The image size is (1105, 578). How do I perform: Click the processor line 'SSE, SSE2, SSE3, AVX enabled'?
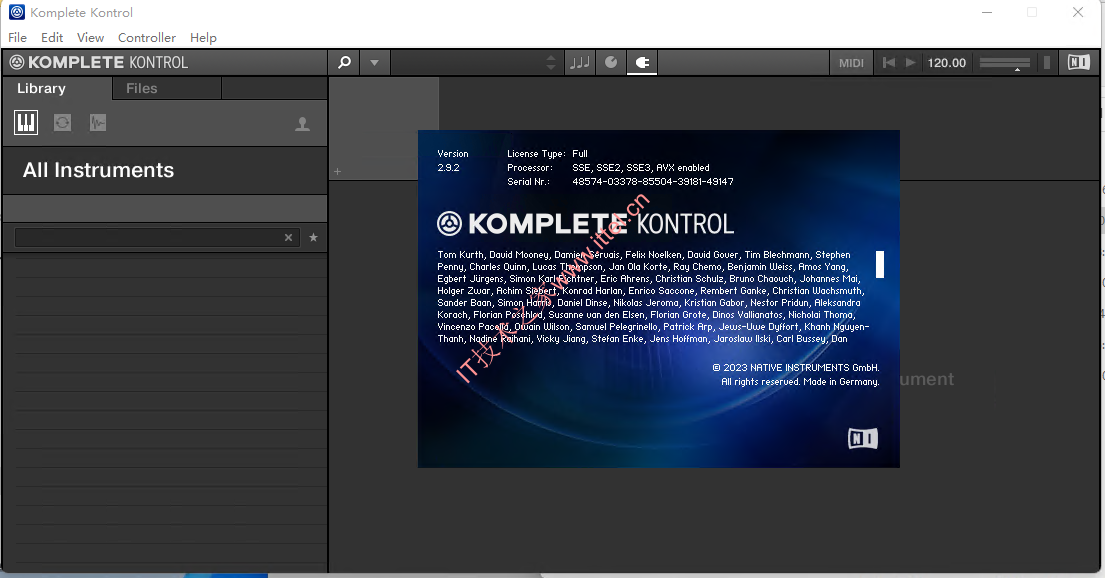coord(641,168)
